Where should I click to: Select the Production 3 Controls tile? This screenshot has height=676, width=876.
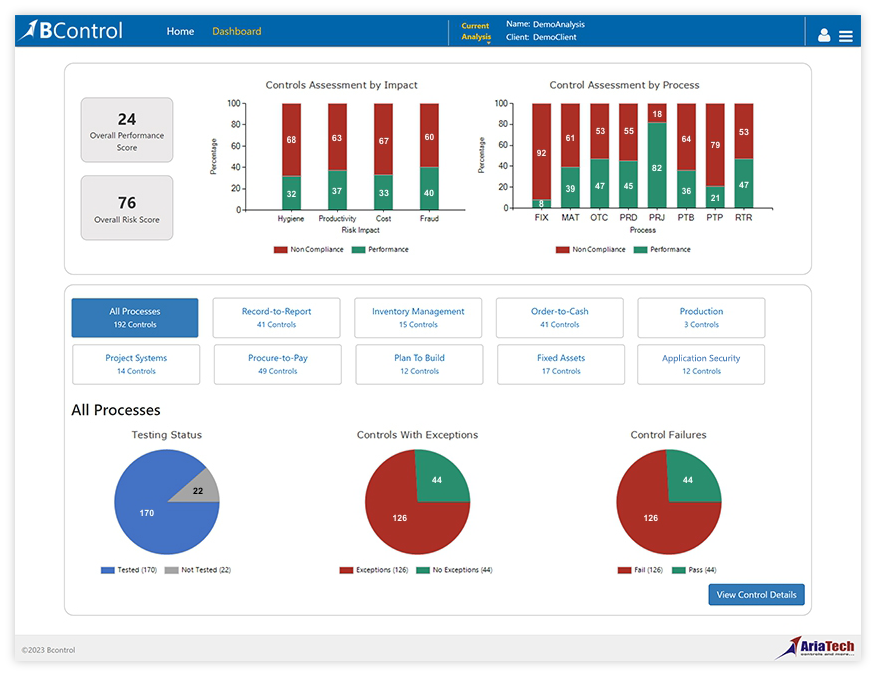click(x=701, y=317)
